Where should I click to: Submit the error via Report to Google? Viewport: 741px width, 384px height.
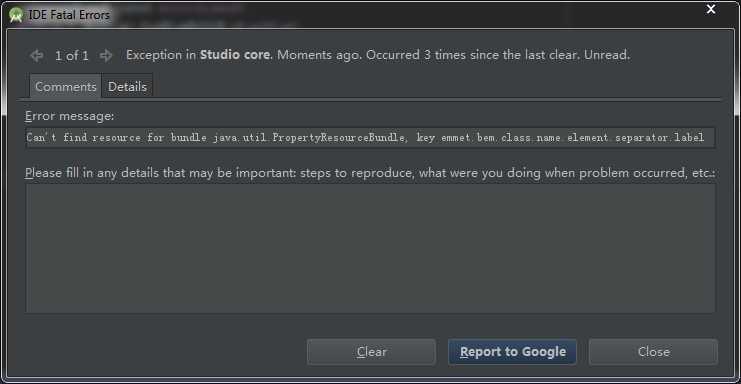[x=513, y=352]
